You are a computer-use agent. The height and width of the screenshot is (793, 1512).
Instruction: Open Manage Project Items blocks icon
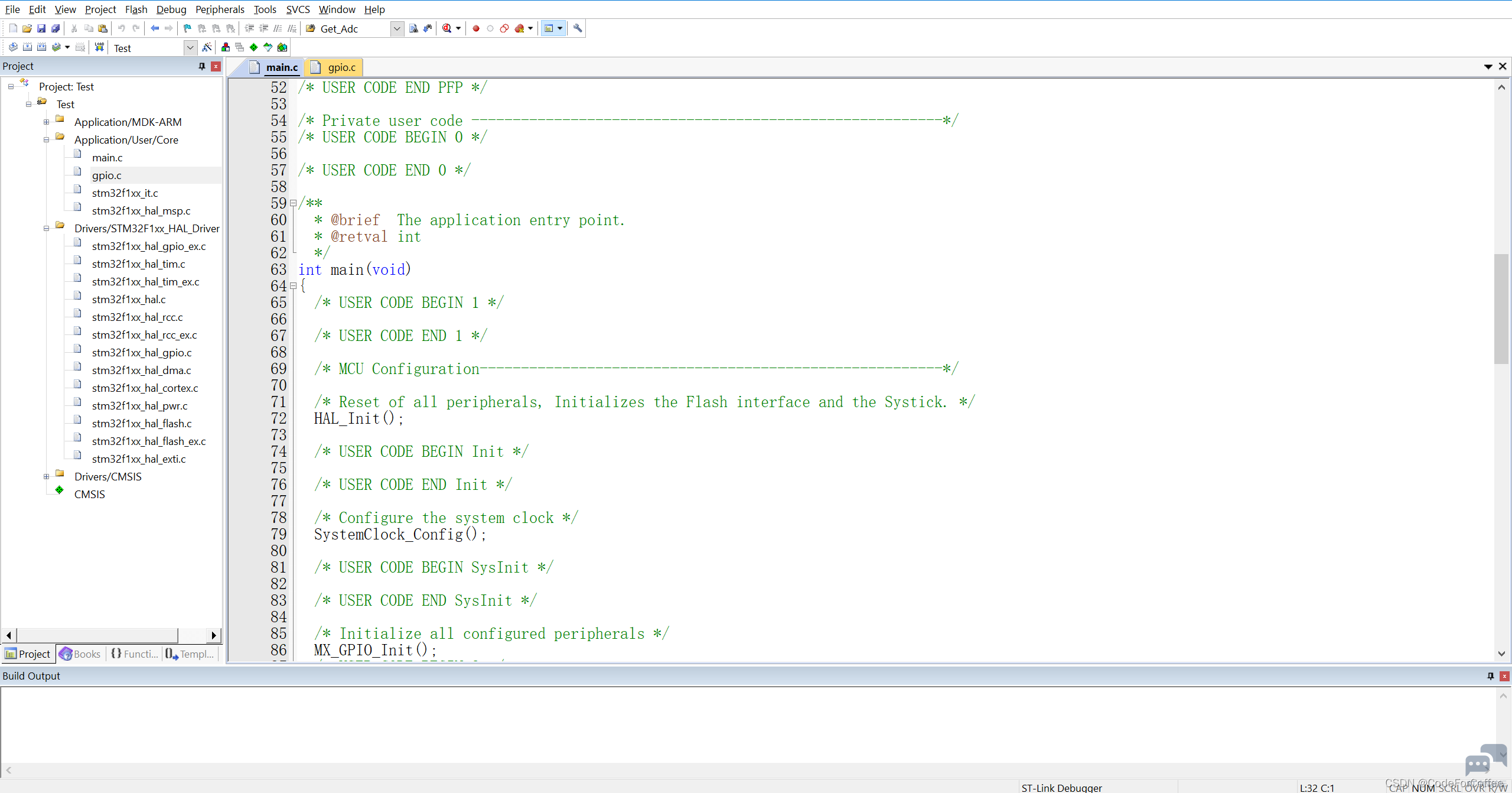[x=226, y=47]
